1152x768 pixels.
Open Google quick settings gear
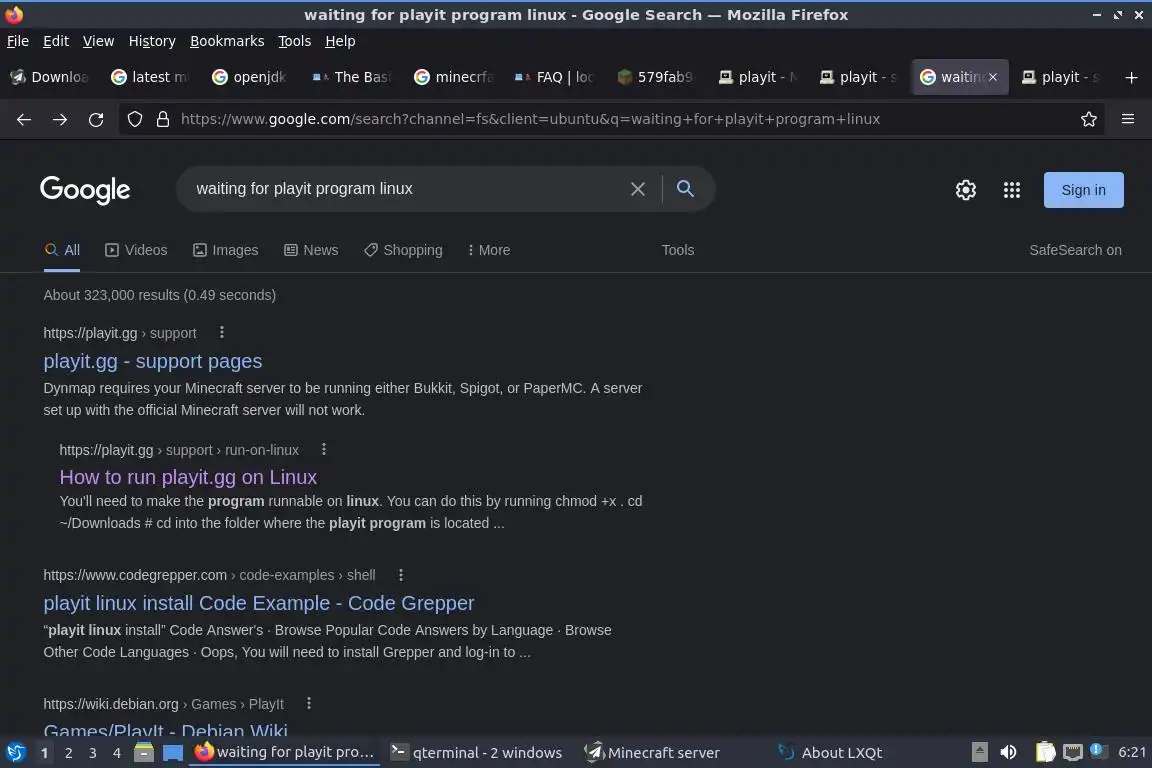(965, 190)
